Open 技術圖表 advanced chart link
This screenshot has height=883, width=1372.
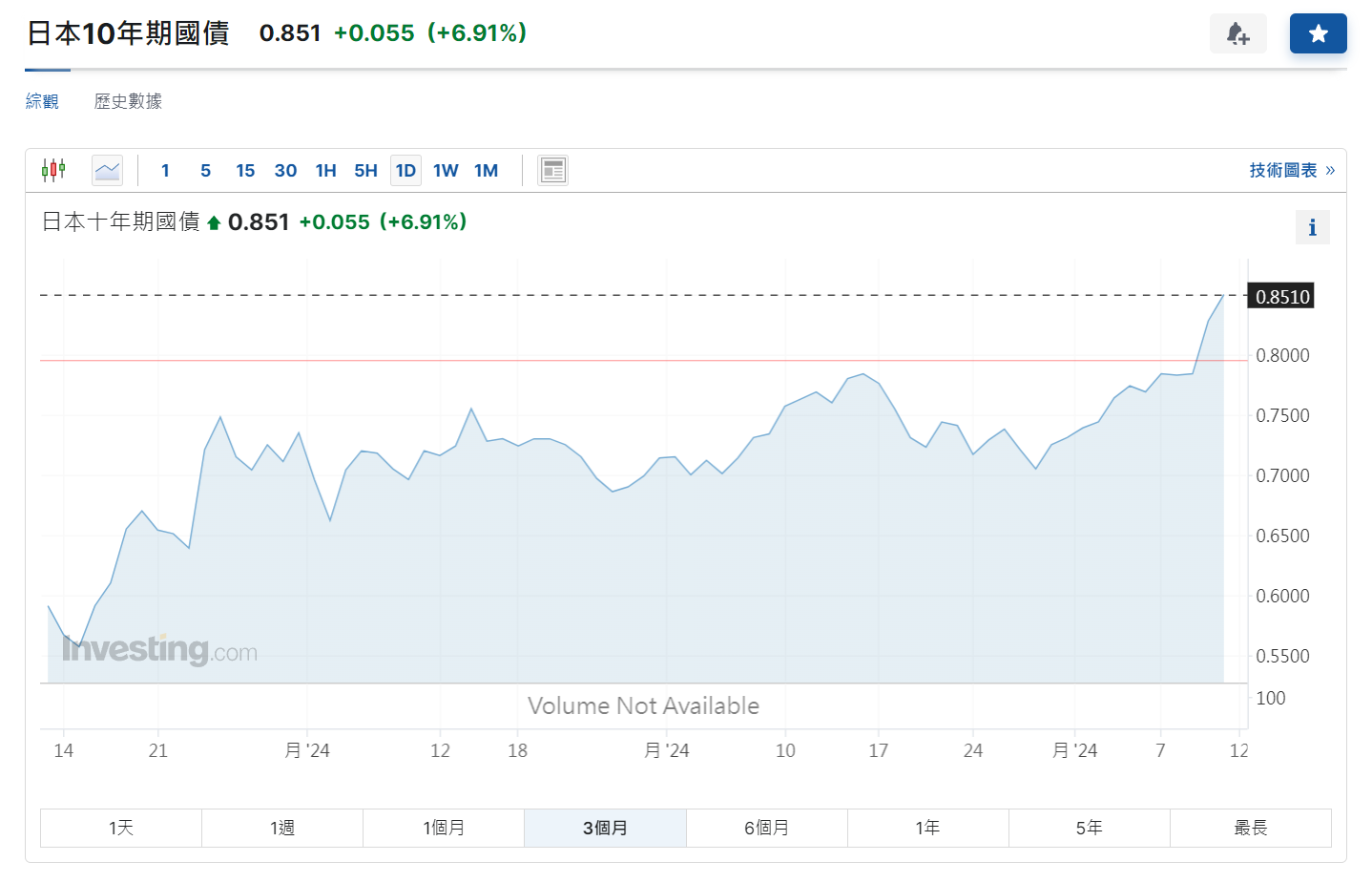point(1291,170)
